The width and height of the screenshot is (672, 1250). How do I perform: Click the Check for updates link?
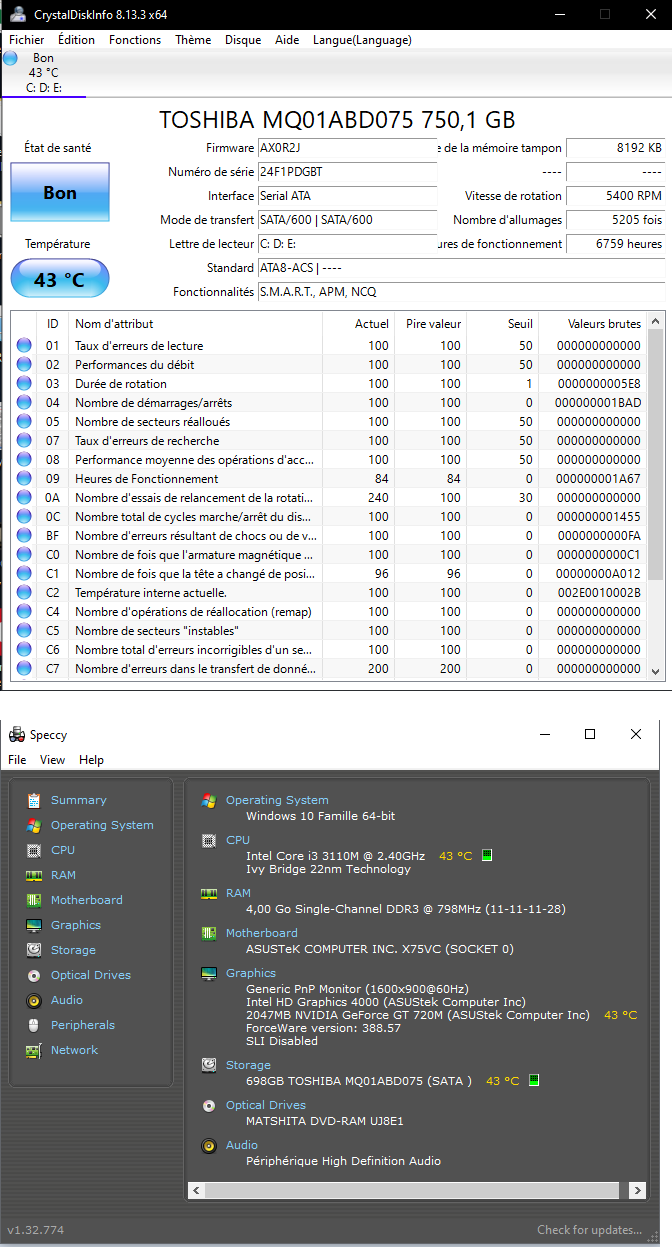point(590,1230)
